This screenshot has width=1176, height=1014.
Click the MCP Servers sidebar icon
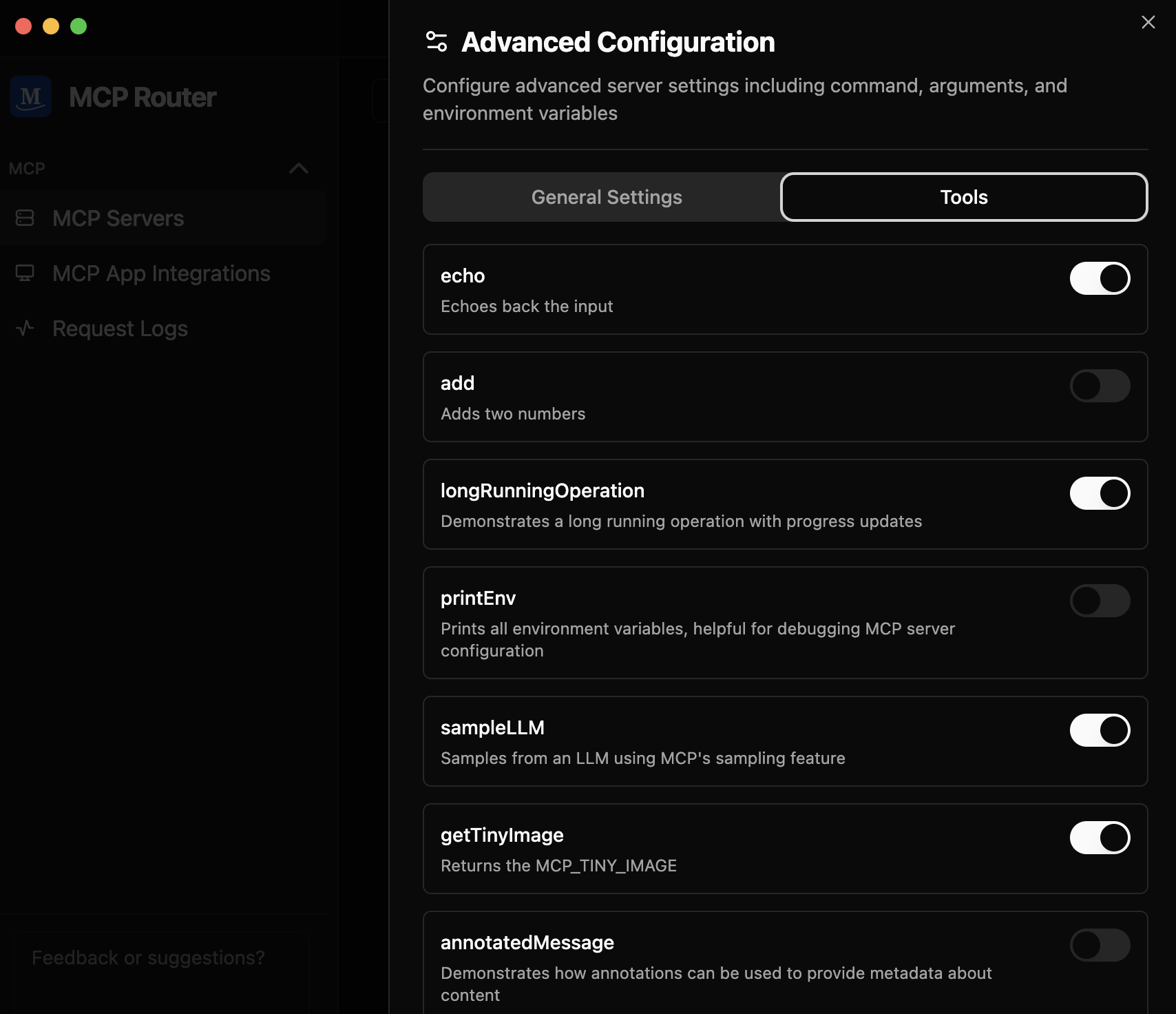tap(25, 218)
